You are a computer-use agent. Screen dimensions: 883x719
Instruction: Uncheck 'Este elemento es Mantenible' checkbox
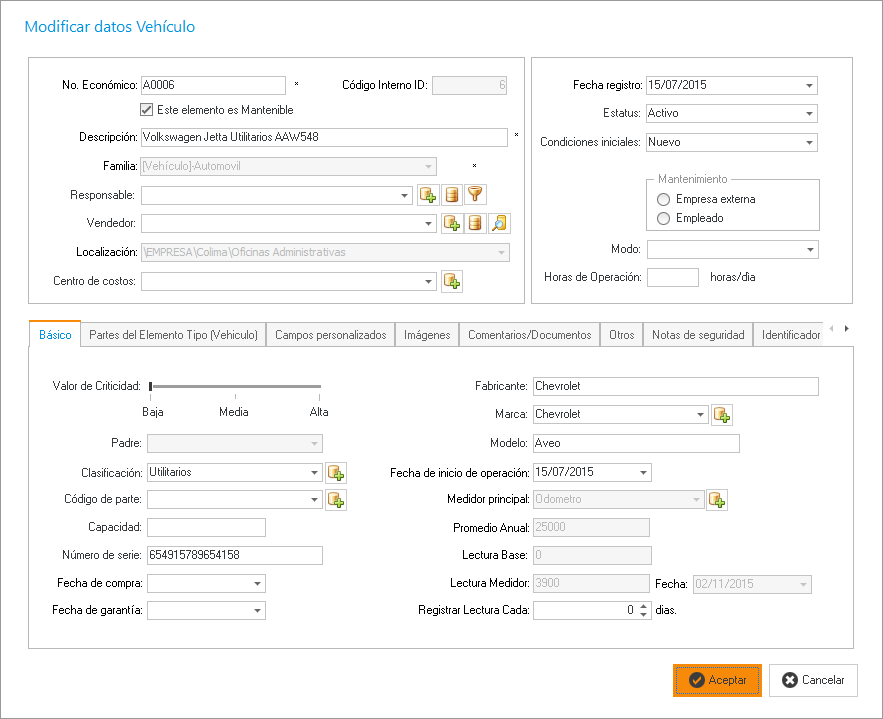(147, 110)
